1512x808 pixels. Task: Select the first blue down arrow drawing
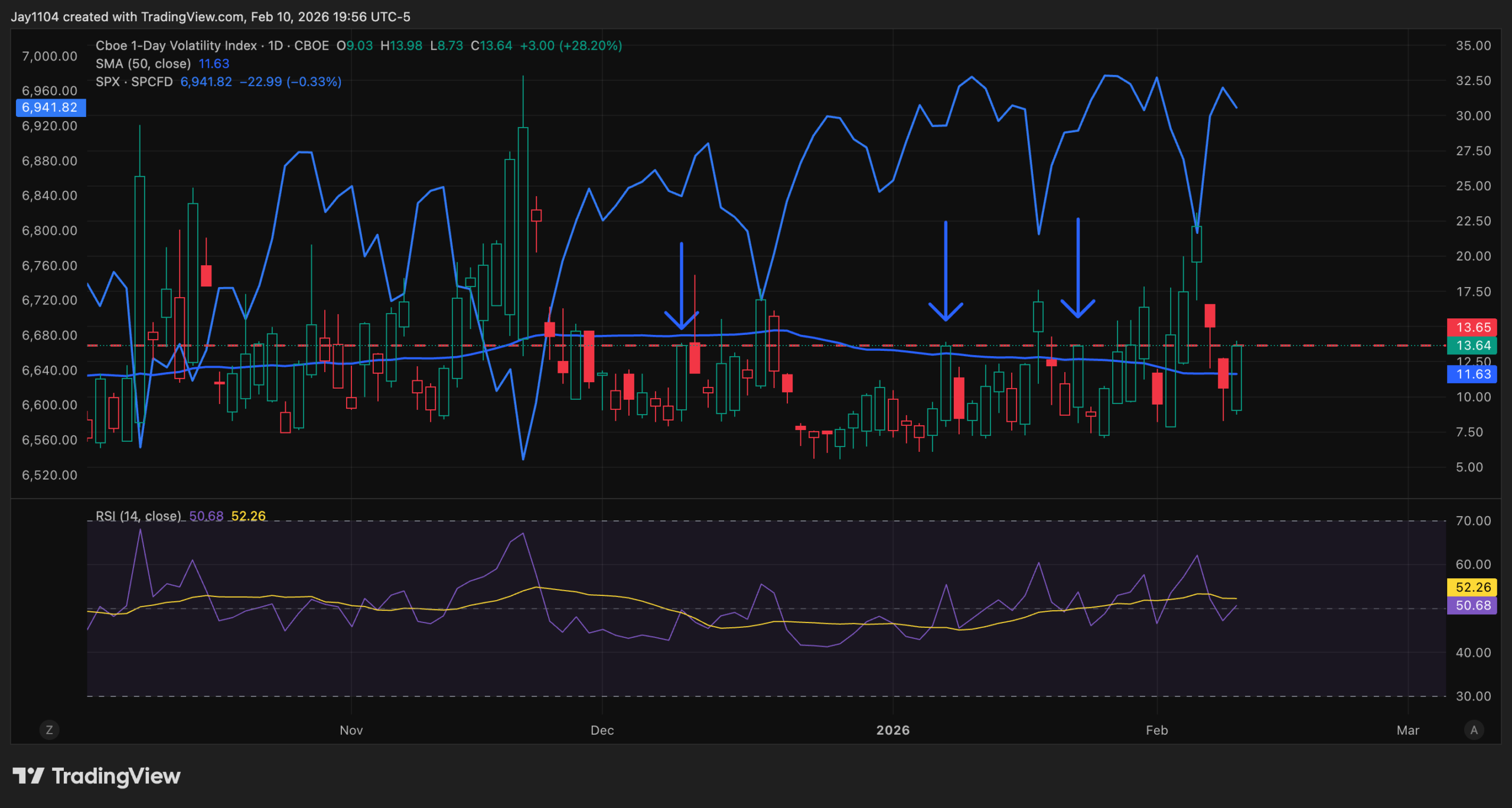(x=682, y=284)
